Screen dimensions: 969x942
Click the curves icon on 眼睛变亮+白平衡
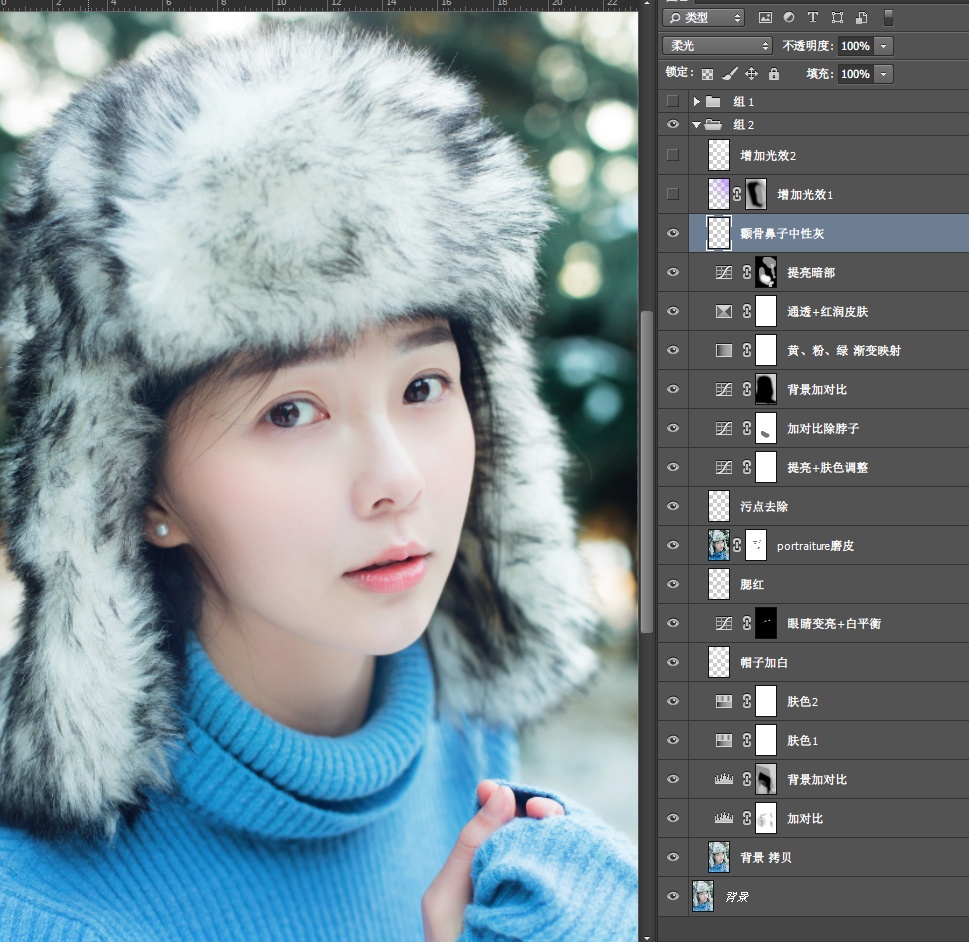click(724, 623)
